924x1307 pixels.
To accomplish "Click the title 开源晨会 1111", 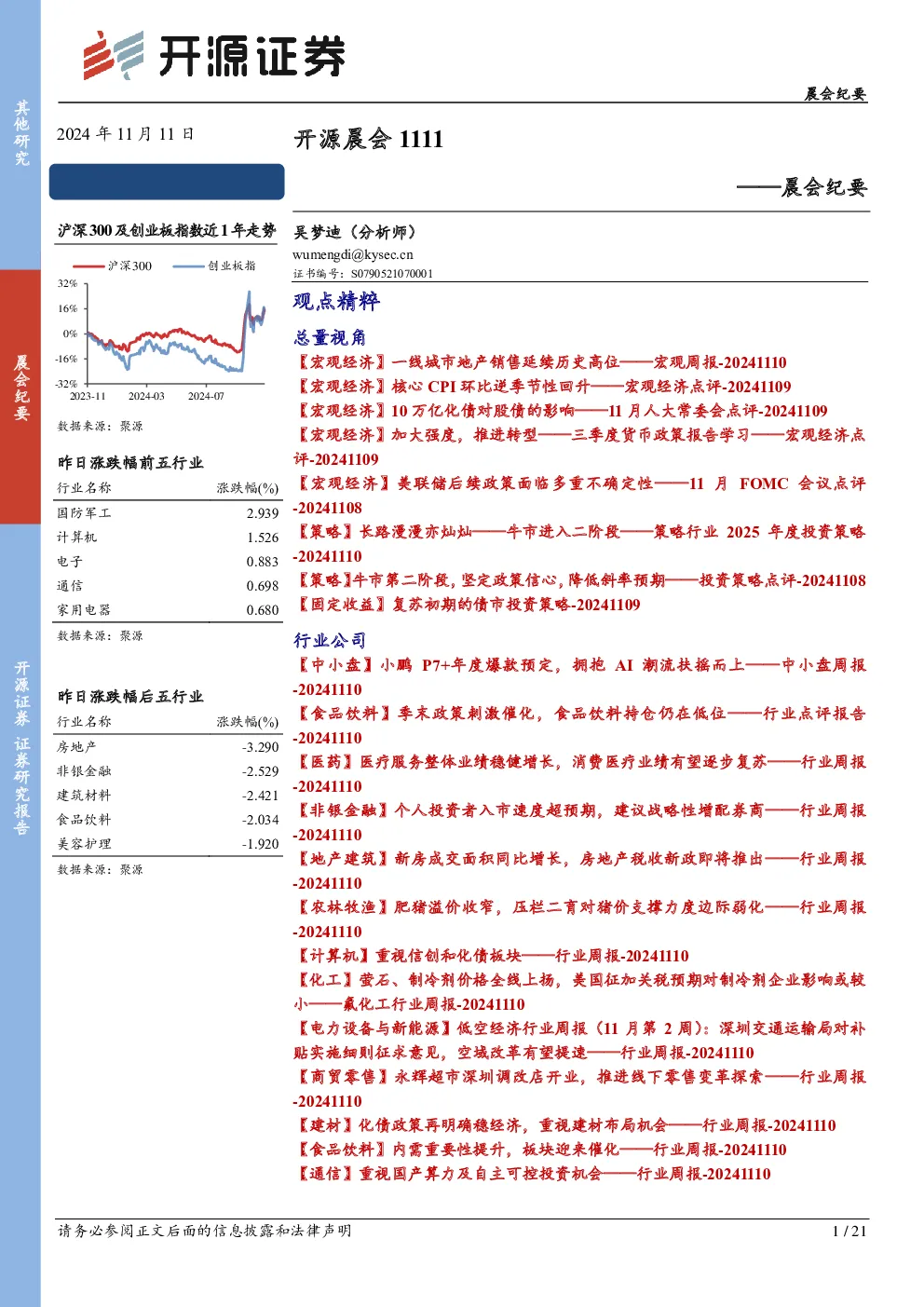I will (x=369, y=140).
